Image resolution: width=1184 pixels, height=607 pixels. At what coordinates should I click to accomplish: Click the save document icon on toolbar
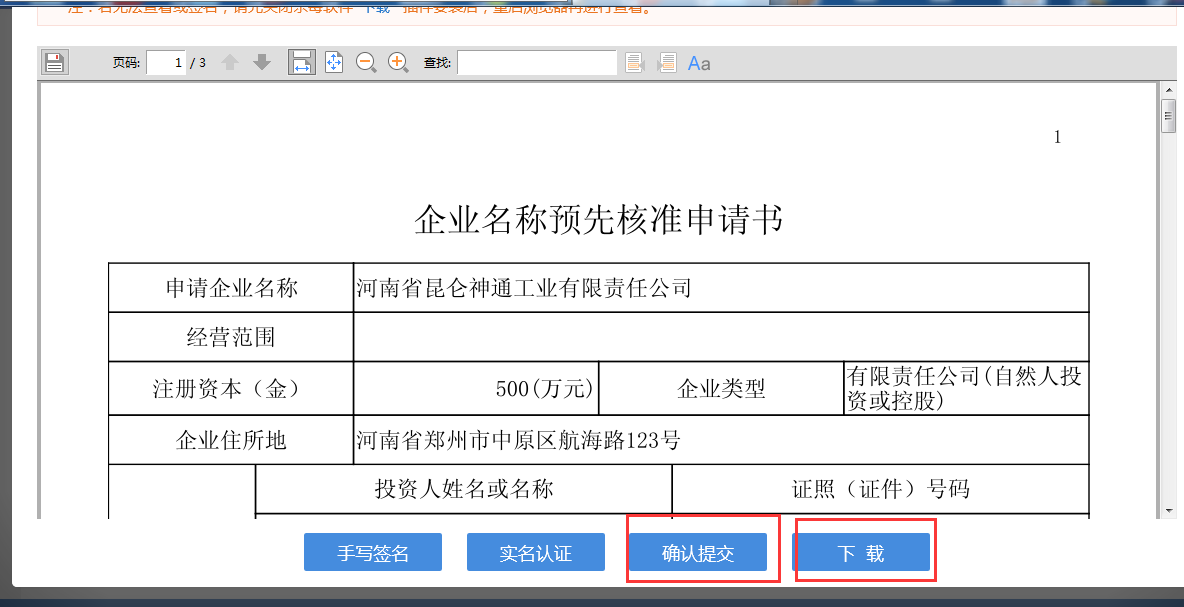pos(55,61)
